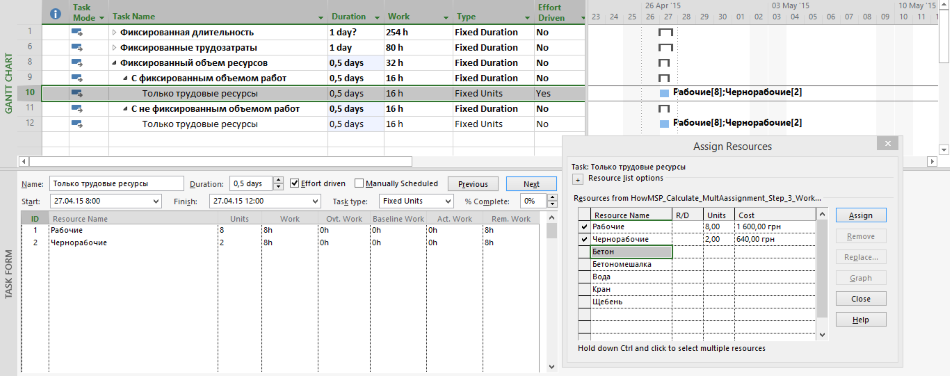Click the Ovt. Work column header in task form
This screenshot has height=376, width=950.
click(x=344, y=219)
